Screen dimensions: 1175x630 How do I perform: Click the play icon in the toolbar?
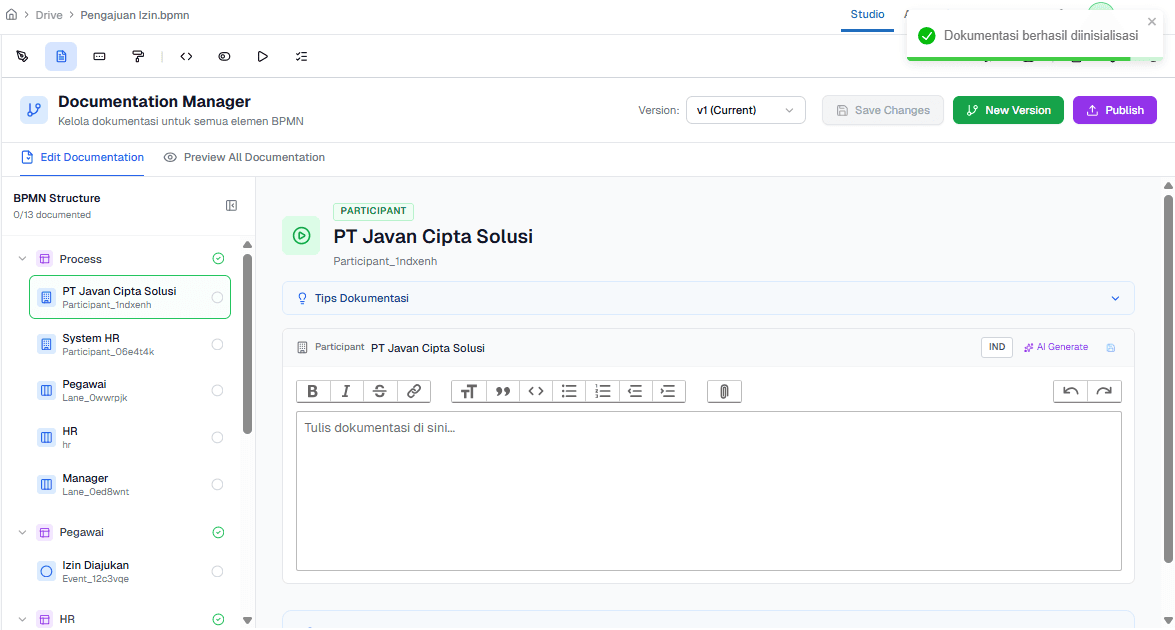[x=263, y=56]
